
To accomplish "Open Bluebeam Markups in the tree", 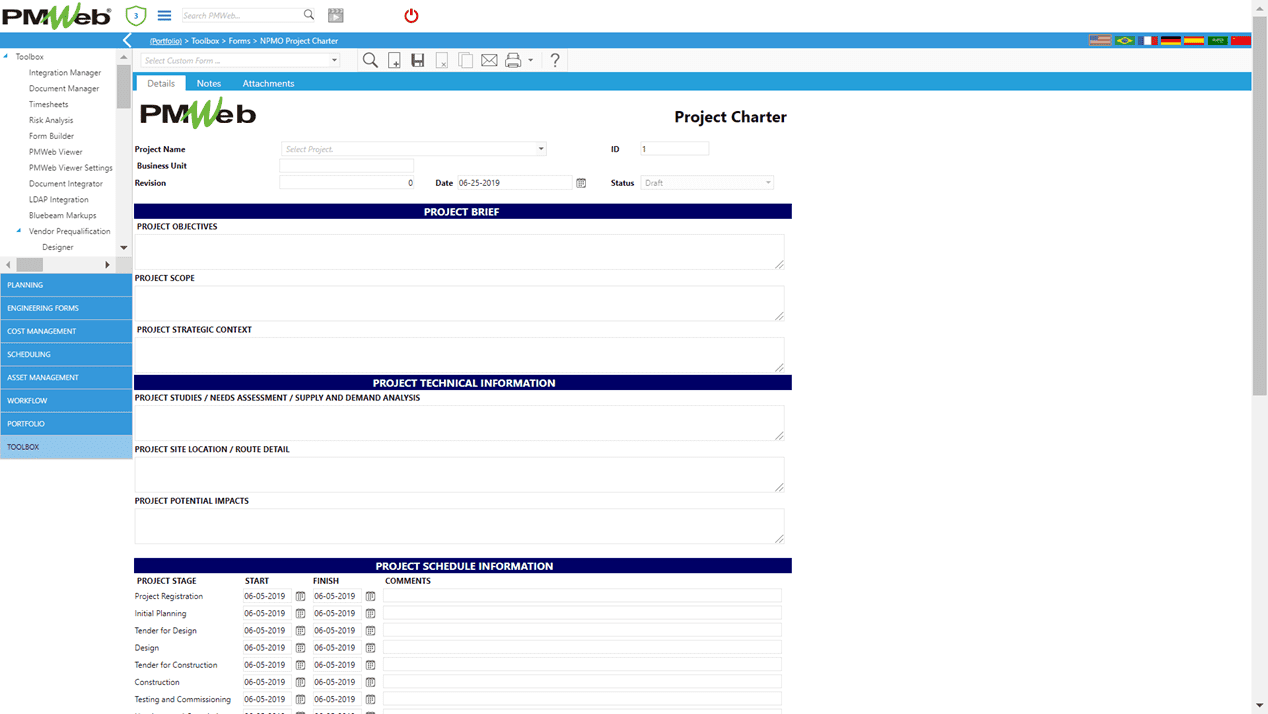I will (63, 215).
